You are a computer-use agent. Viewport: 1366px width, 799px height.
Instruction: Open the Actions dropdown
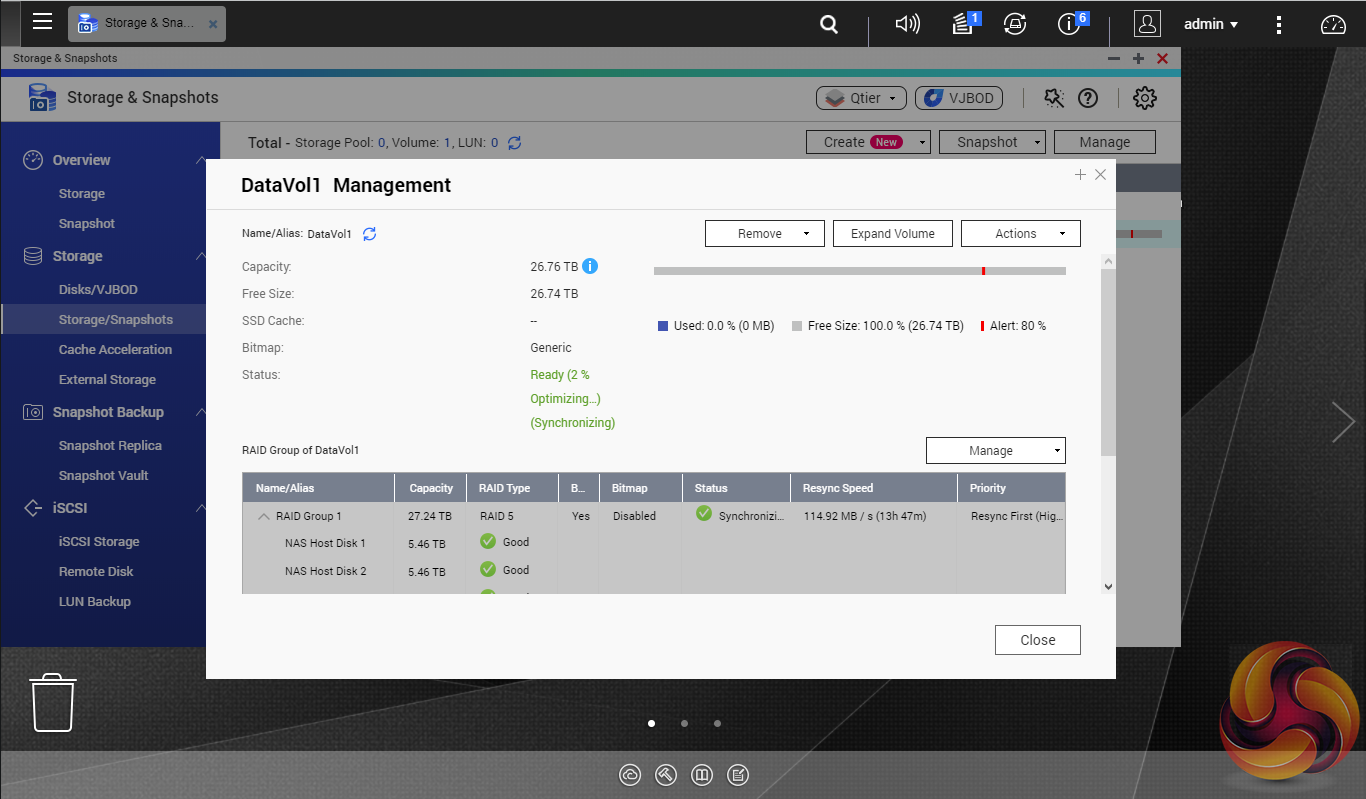coord(1020,234)
